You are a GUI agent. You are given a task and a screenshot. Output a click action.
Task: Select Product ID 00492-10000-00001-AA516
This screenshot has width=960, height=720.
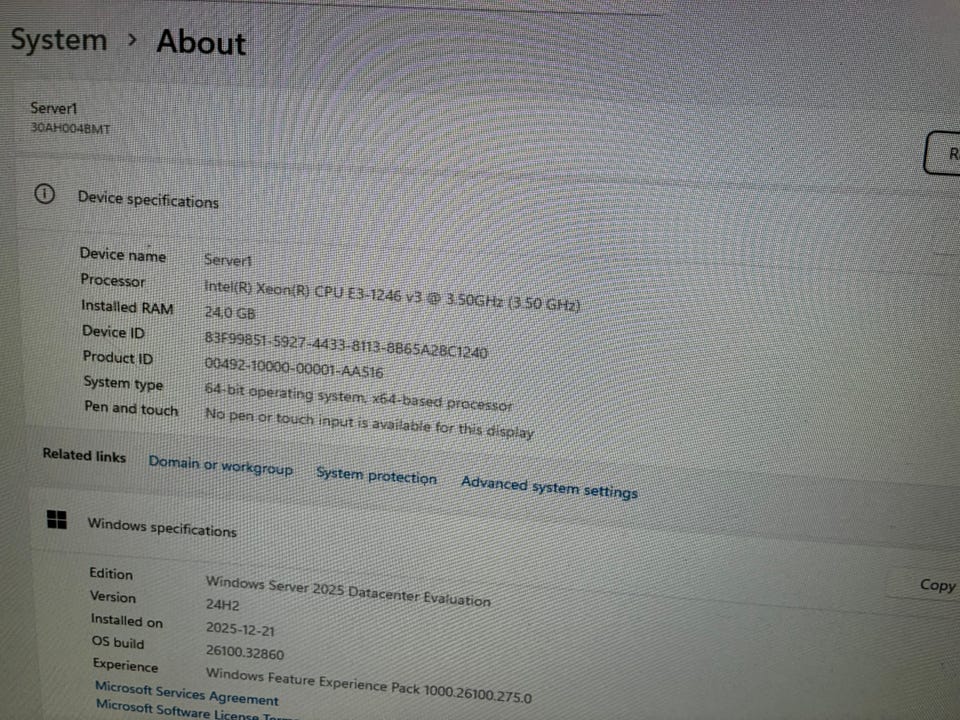(x=294, y=367)
